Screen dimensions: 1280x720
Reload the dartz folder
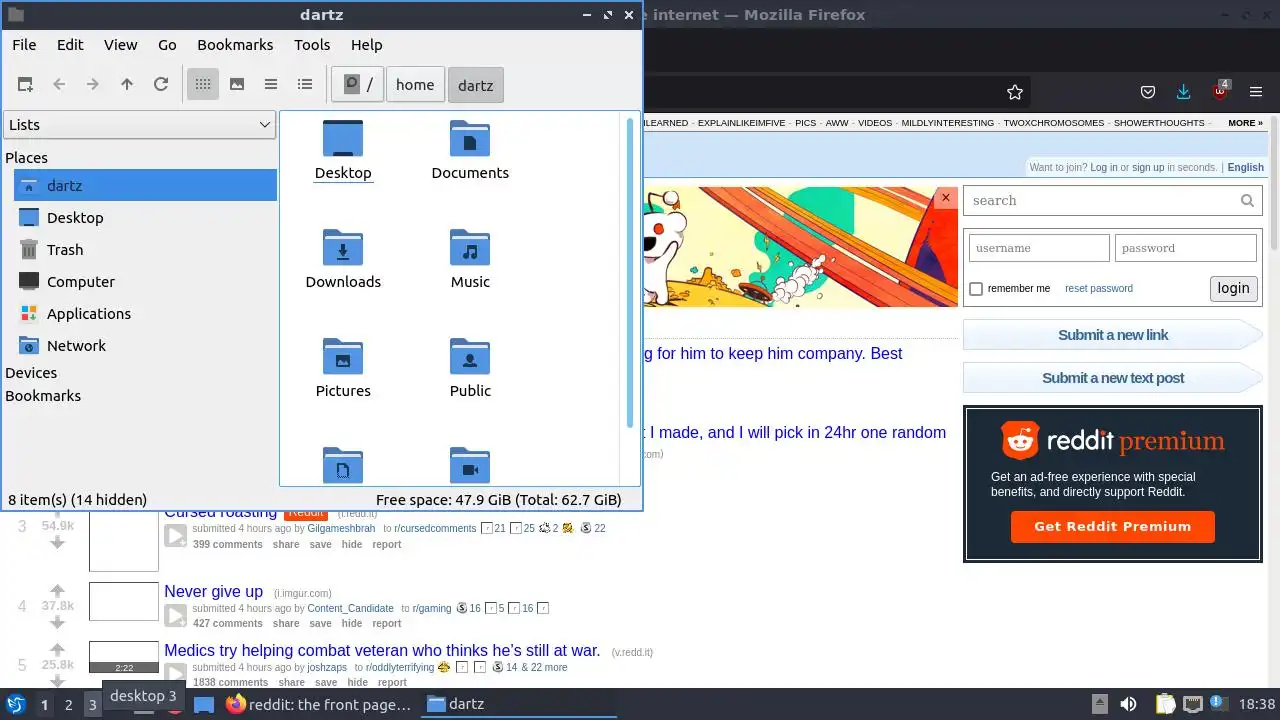[161, 85]
